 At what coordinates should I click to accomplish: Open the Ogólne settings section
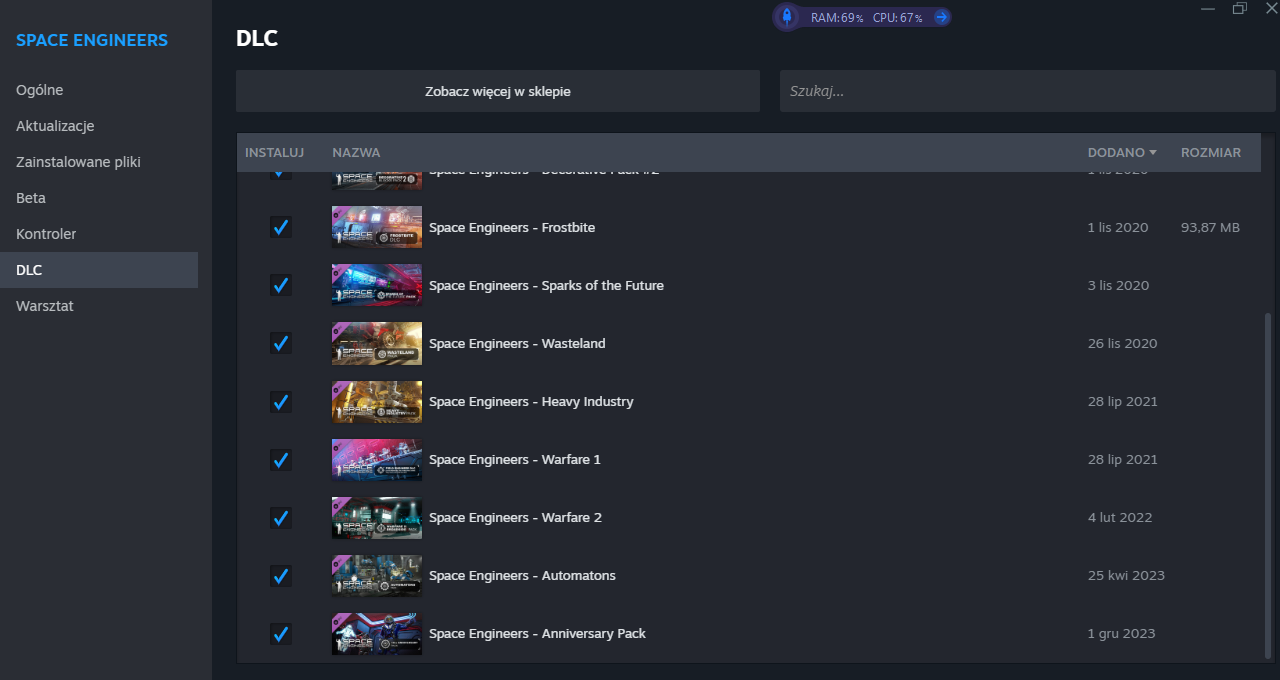click(40, 90)
